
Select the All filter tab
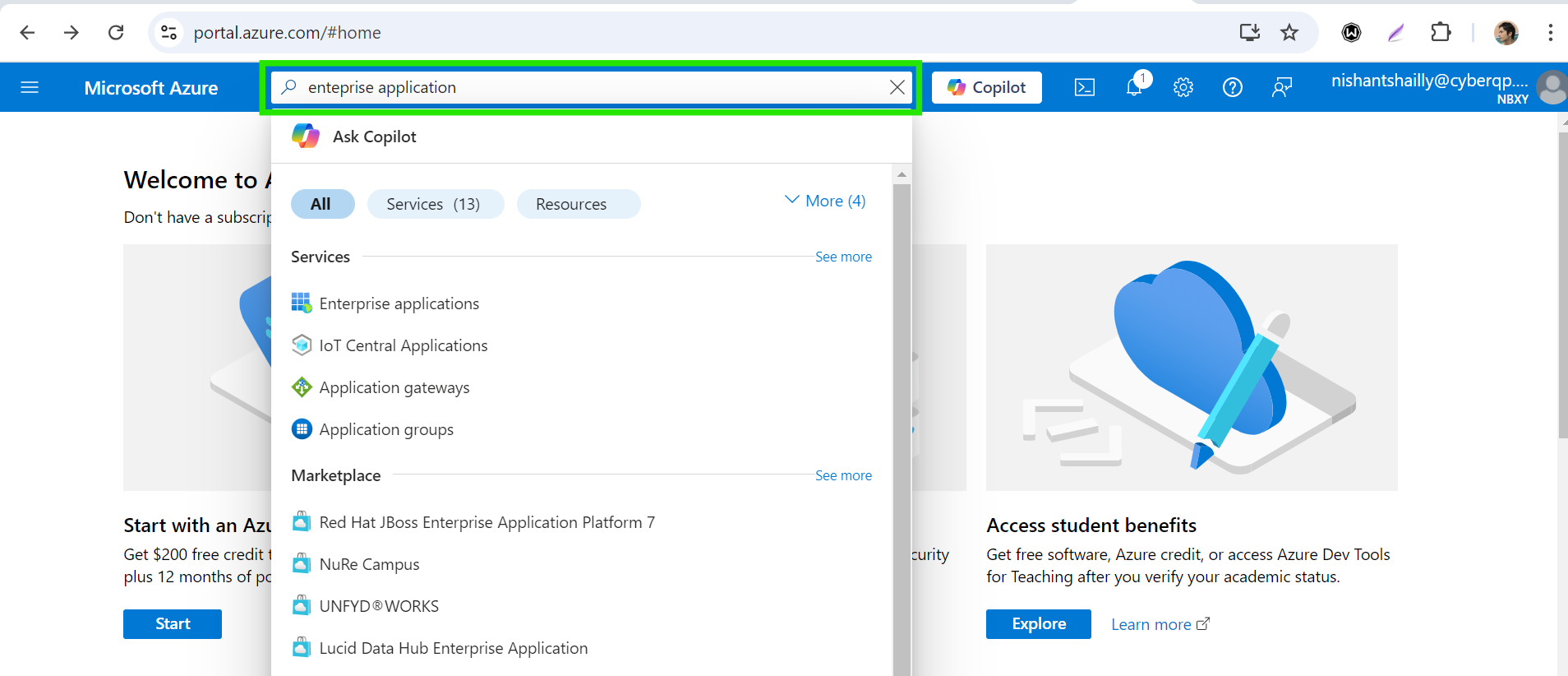point(322,204)
